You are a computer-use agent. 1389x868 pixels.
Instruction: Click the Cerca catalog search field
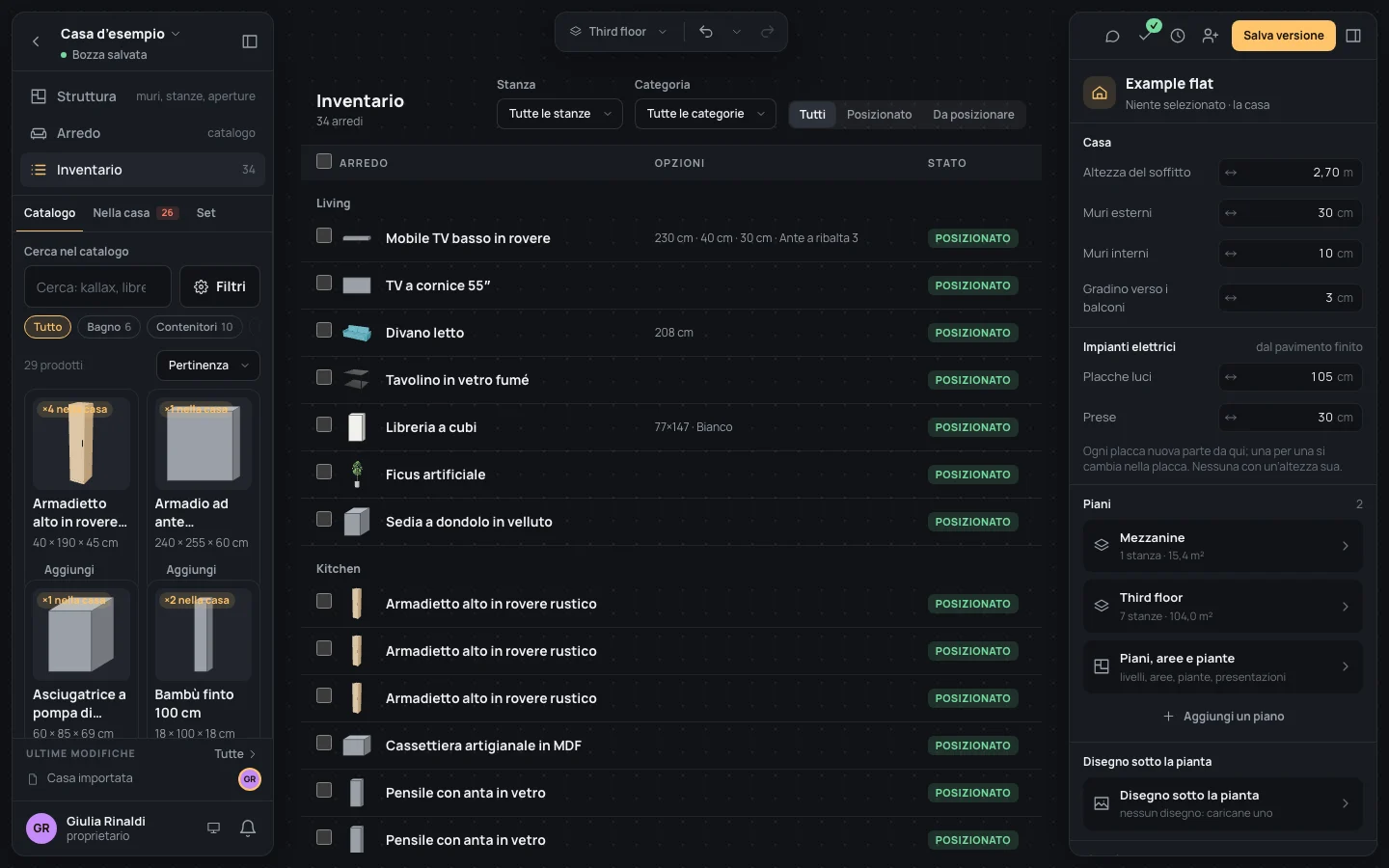pos(97,286)
